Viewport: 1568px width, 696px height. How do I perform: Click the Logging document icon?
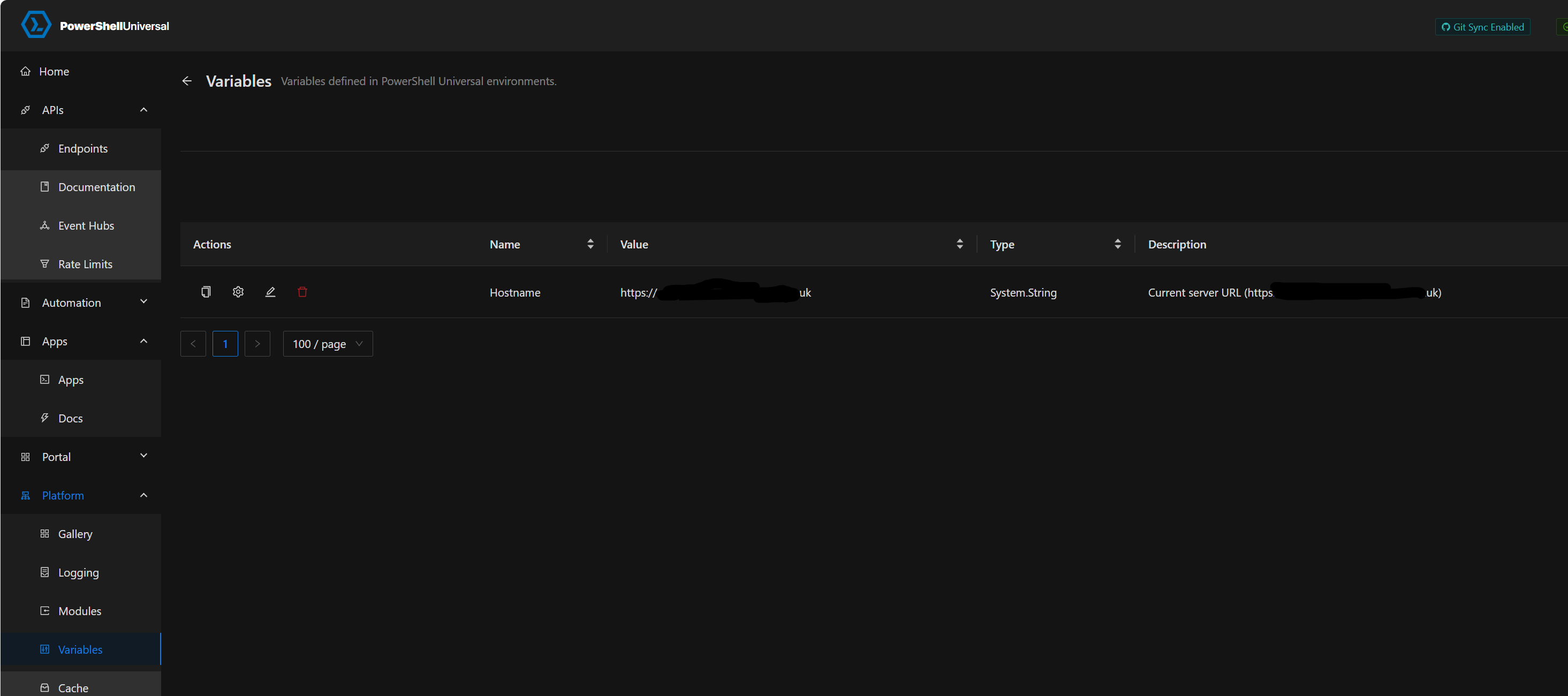pos(44,572)
